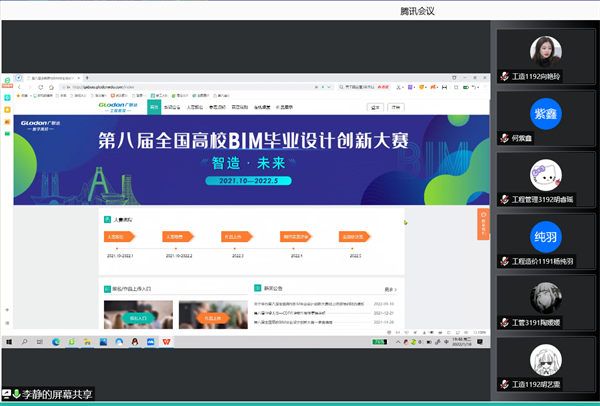Click the taskbar search magnifier icon
Viewport: 600px width, 406px height.
click(24, 342)
